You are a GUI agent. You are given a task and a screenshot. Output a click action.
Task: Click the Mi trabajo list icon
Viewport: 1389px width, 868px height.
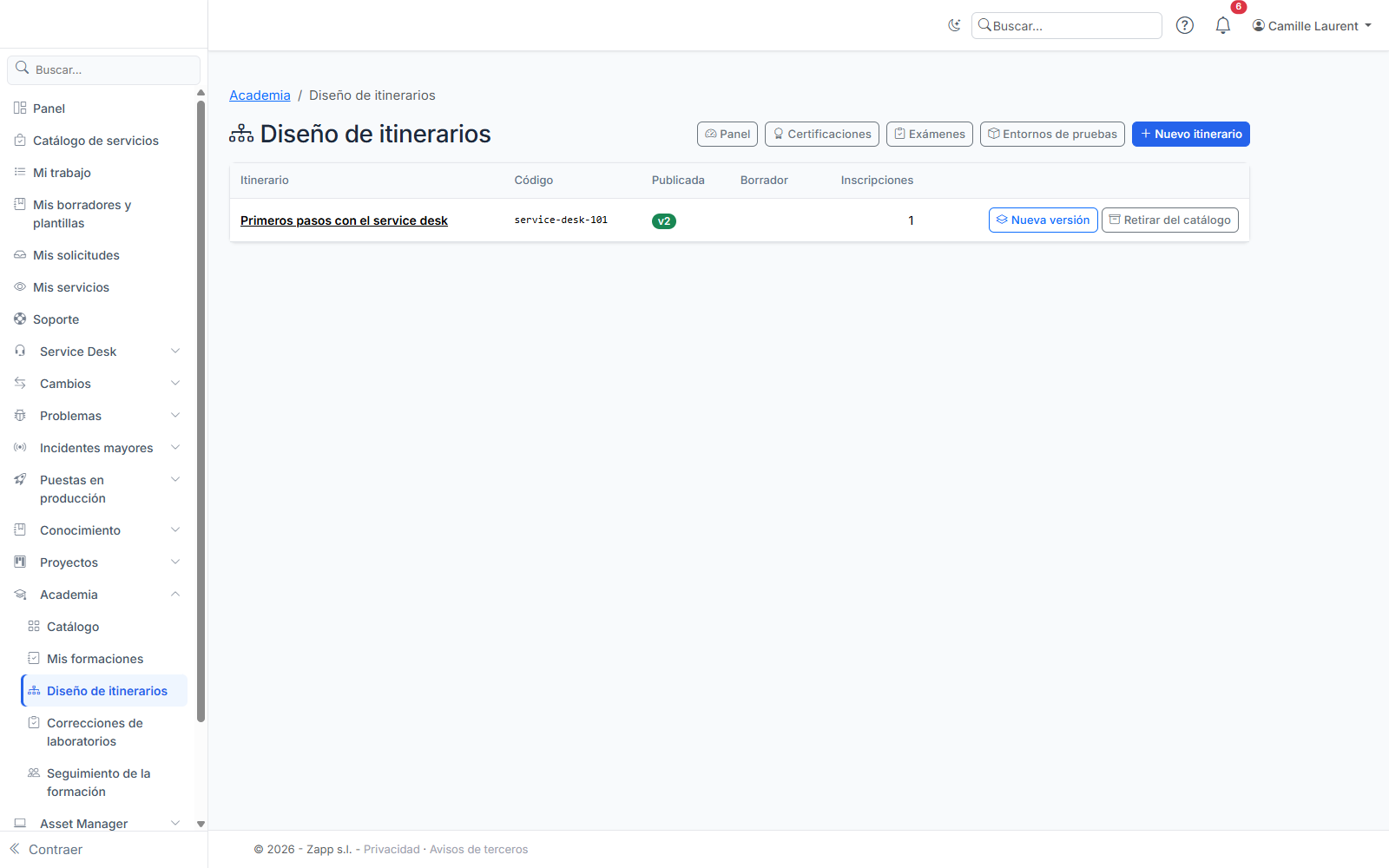tap(20, 172)
